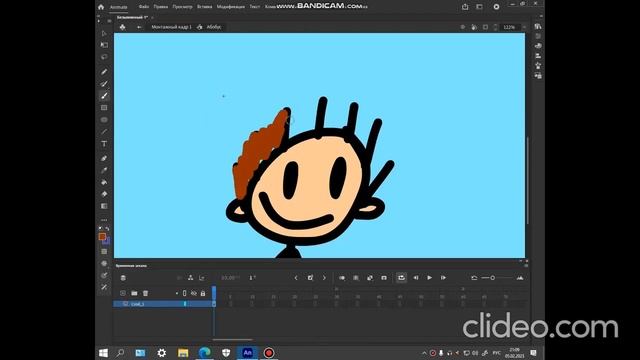Delete the selected layer with trash icon

click(x=145, y=293)
